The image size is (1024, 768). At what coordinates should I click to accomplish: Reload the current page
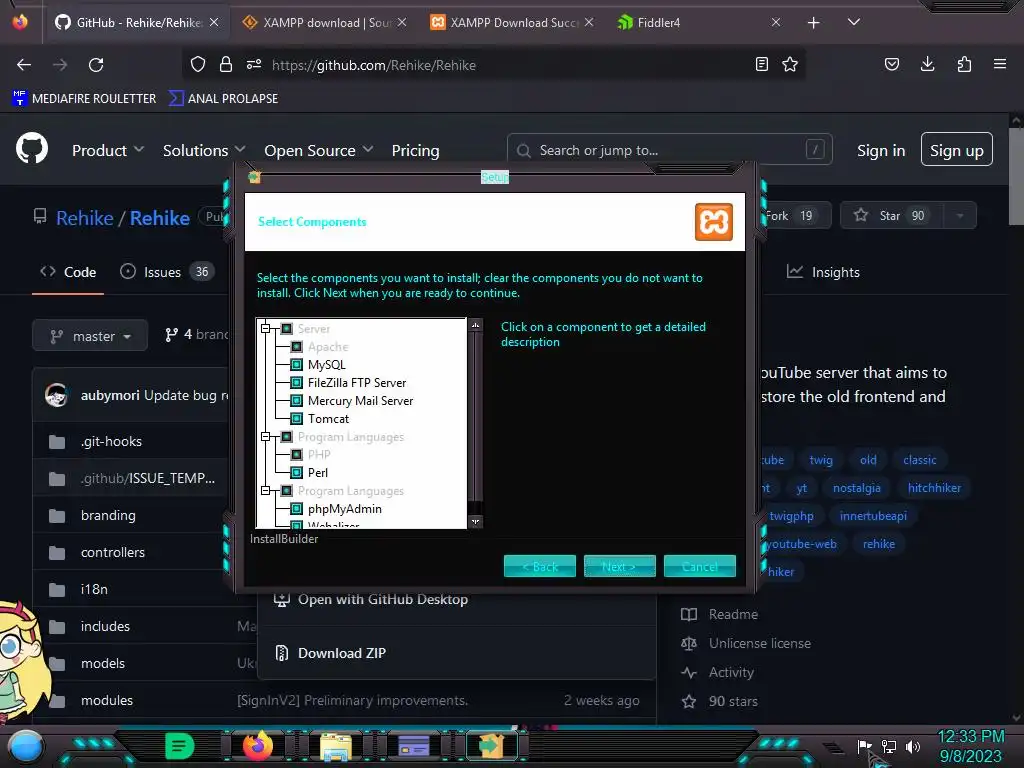coord(96,65)
